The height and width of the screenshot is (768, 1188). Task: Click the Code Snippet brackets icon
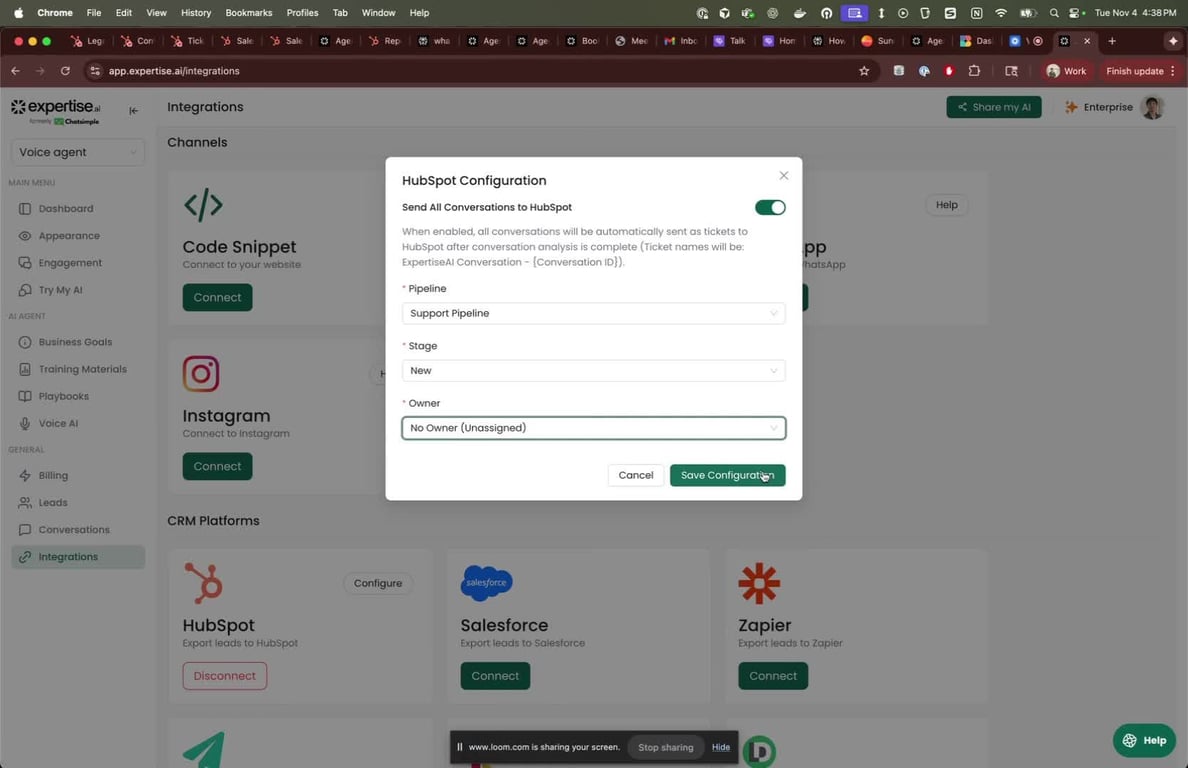(x=203, y=204)
